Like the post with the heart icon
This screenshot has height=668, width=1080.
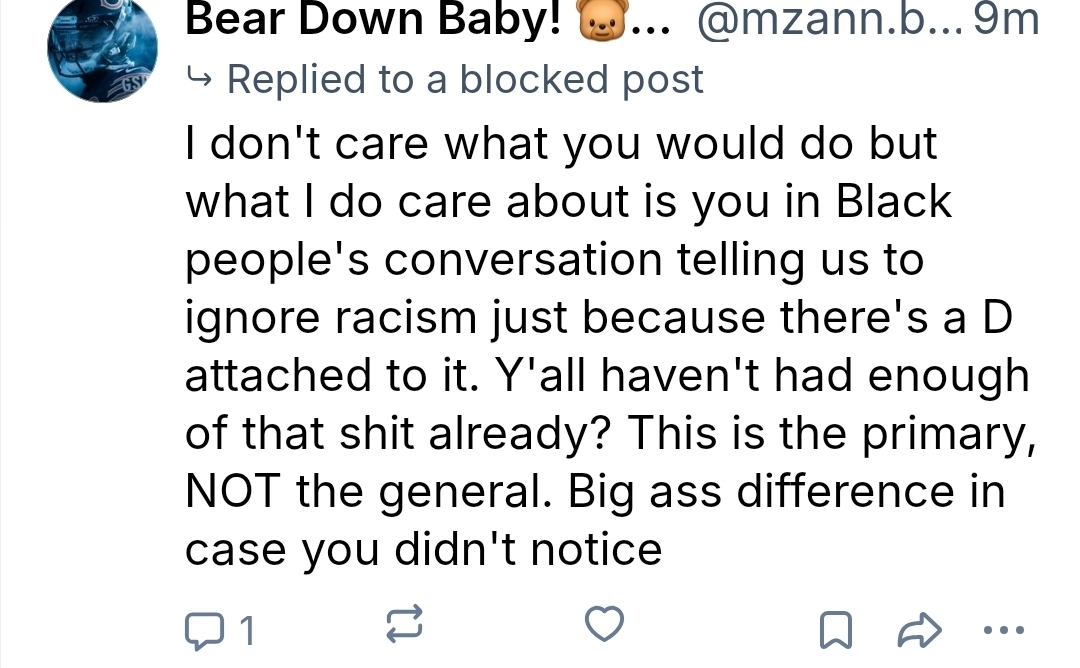click(604, 624)
